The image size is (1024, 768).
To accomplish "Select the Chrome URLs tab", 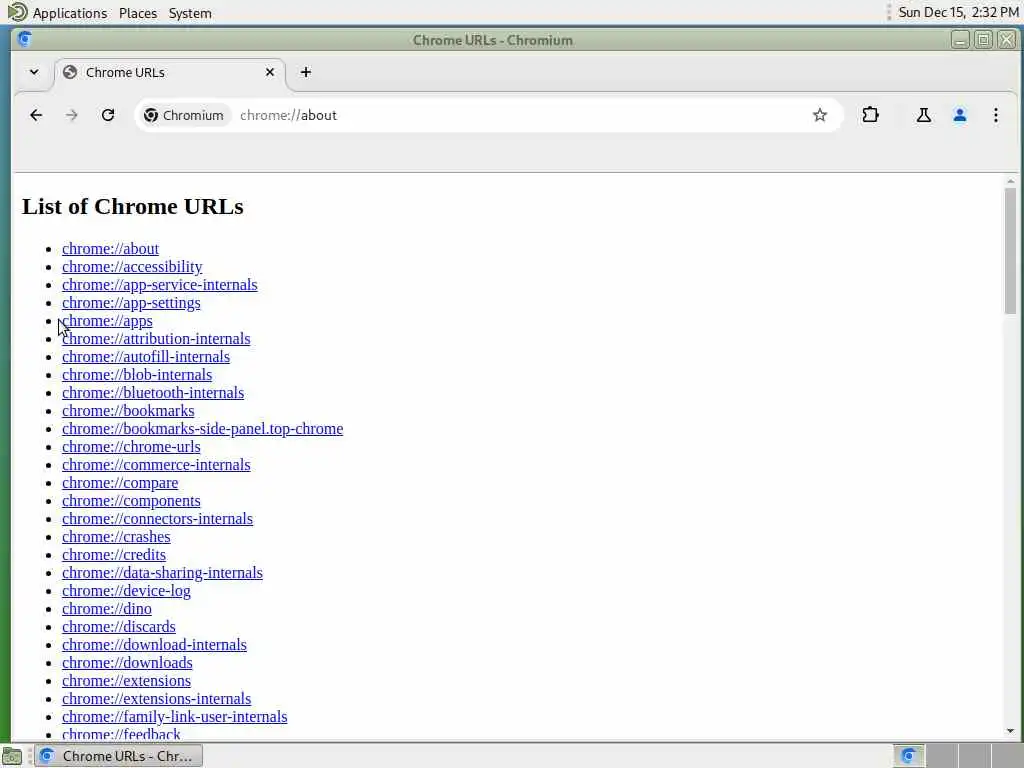I will point(170,72).
